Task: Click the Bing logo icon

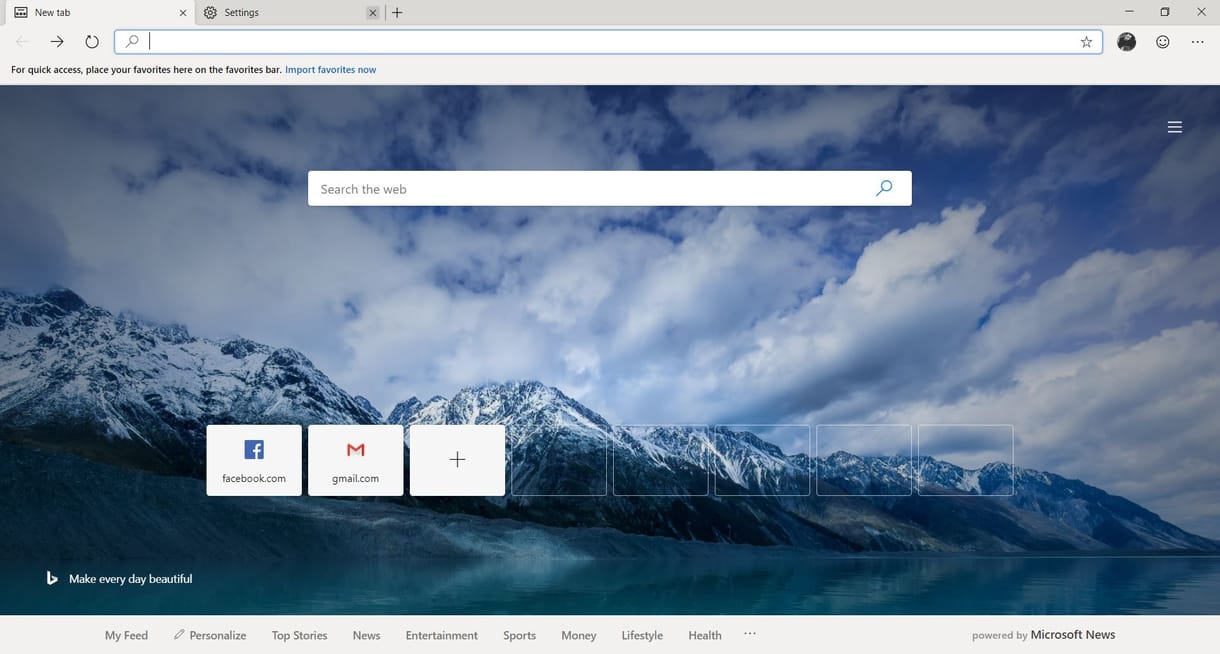Action: (52, 578)
